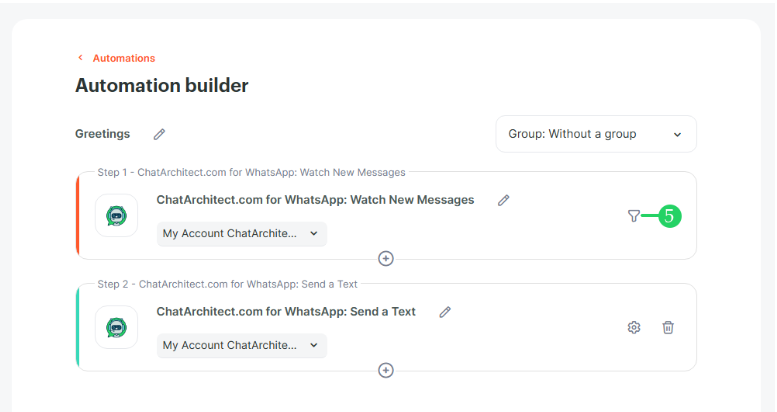Add a step after Step 2 plus icon
Viewport: 777px width, 412px height.
386,370
